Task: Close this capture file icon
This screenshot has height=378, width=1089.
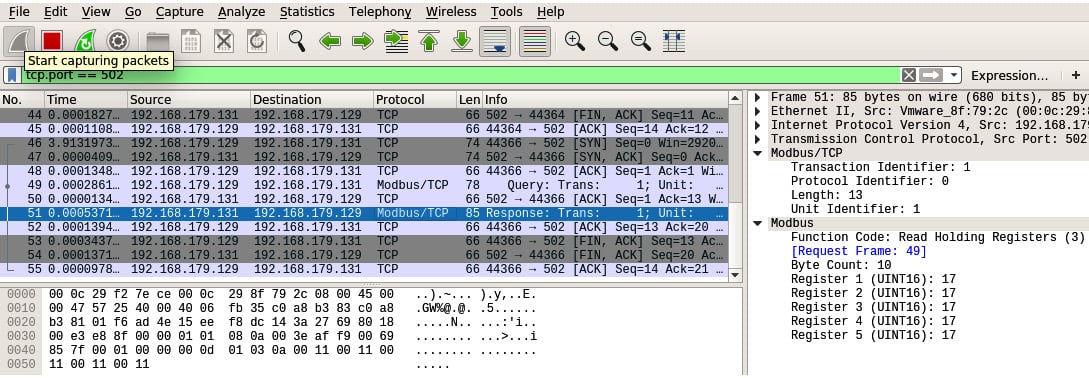Action: click(224, 42)
